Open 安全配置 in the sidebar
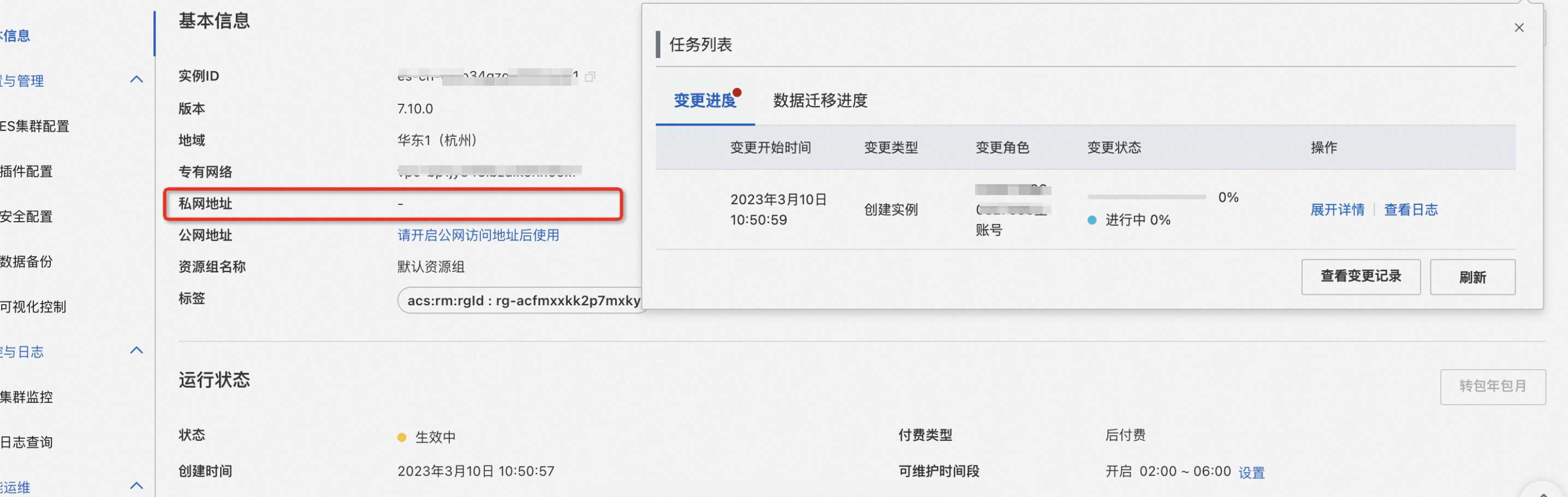 coord(26,216)
